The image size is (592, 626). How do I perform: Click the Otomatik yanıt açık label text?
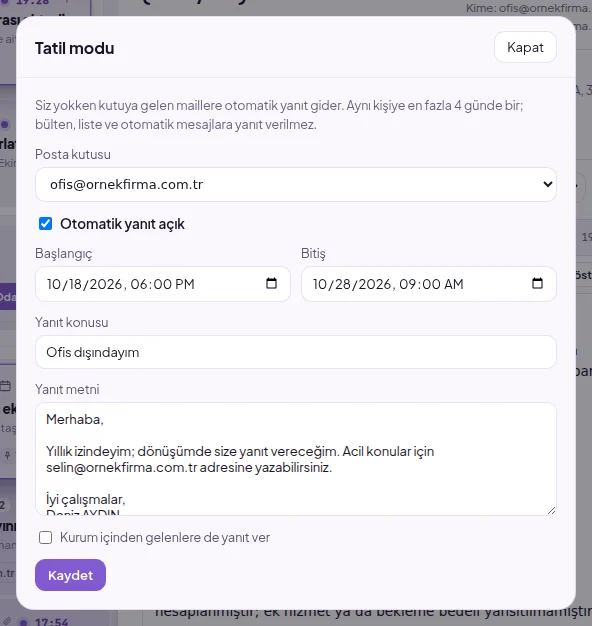(x=122, y=224)
